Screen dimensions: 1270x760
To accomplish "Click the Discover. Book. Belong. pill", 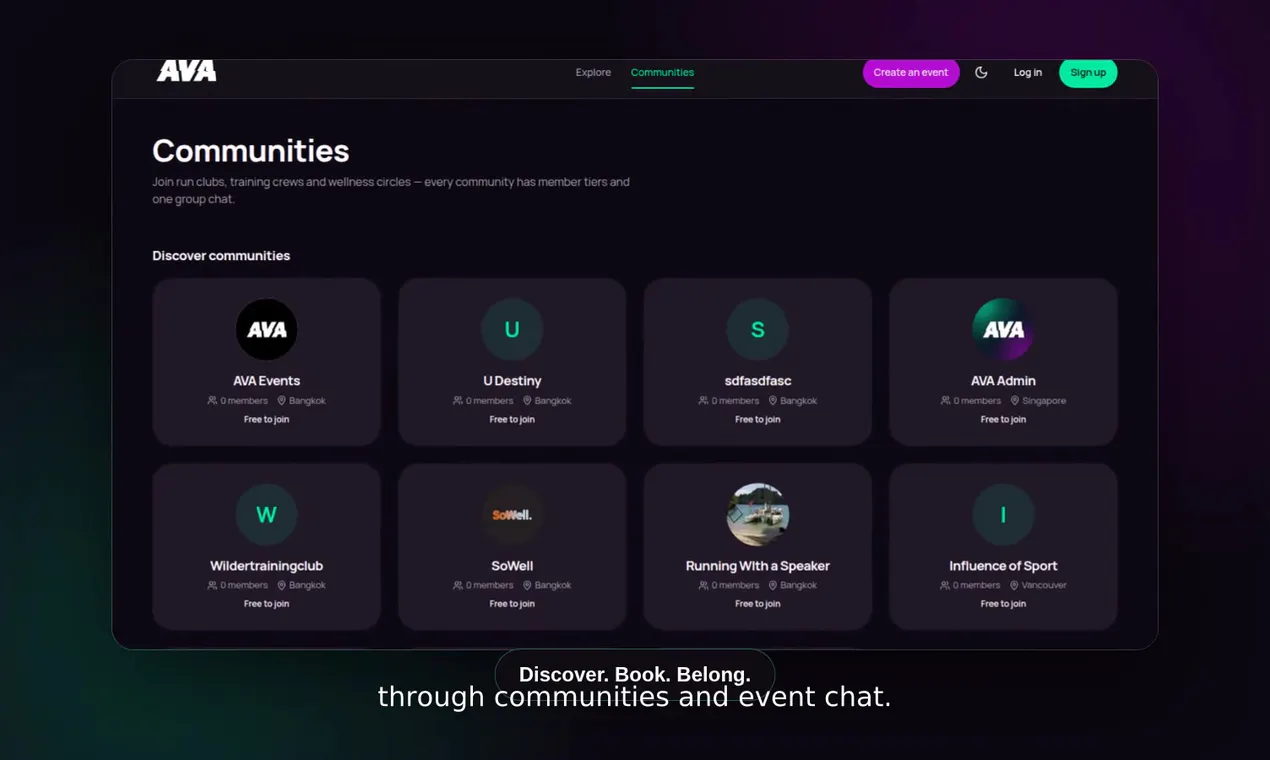I will 635,675.
